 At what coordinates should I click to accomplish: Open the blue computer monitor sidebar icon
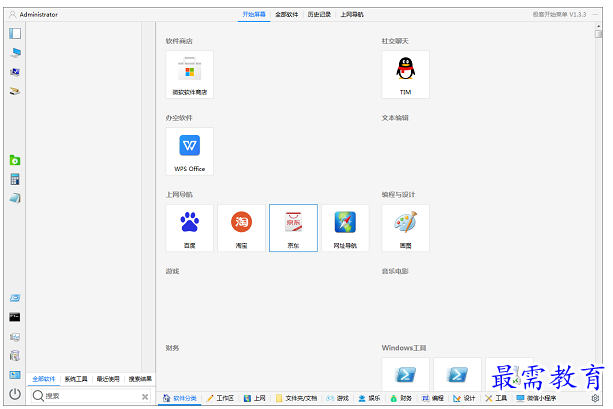[x=15, y=52]
